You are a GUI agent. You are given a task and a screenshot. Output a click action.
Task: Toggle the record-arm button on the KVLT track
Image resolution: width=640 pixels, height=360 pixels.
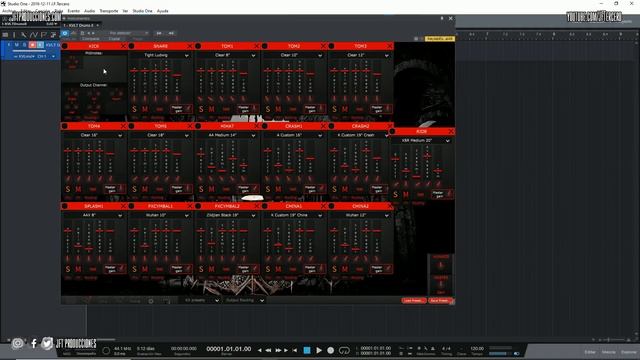pos(32,45)
